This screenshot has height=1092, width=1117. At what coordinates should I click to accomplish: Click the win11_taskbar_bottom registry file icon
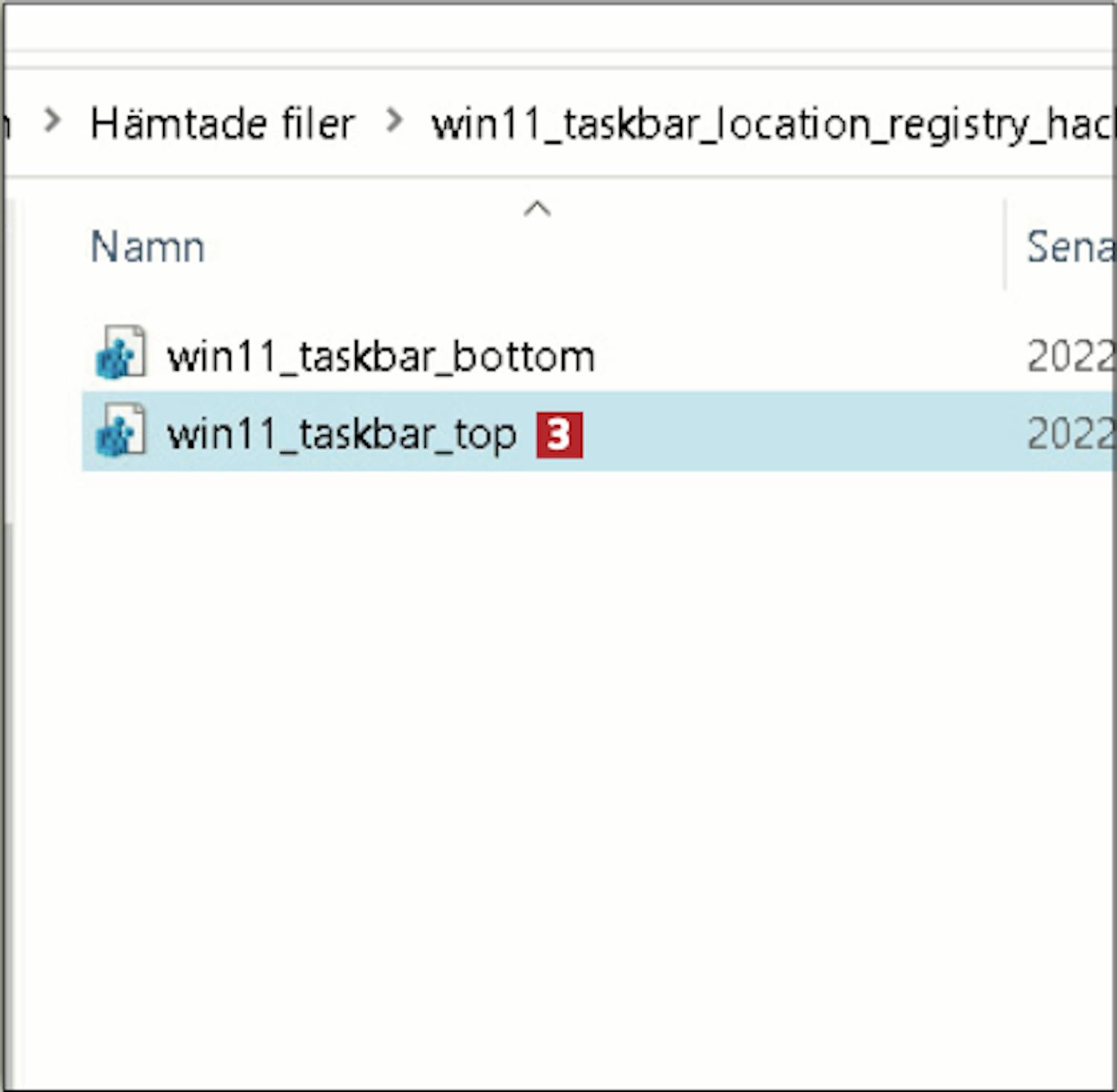[121, 353]
